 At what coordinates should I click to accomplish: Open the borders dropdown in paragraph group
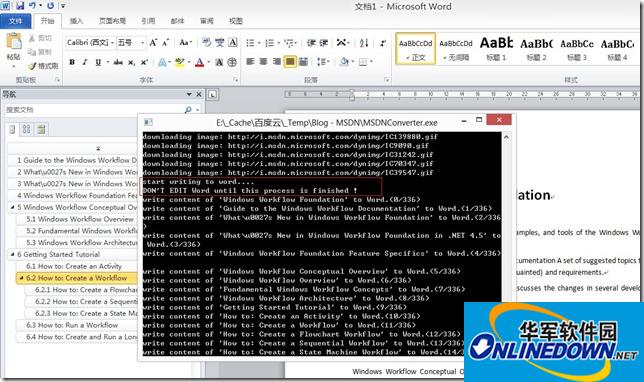pos(370,62)
